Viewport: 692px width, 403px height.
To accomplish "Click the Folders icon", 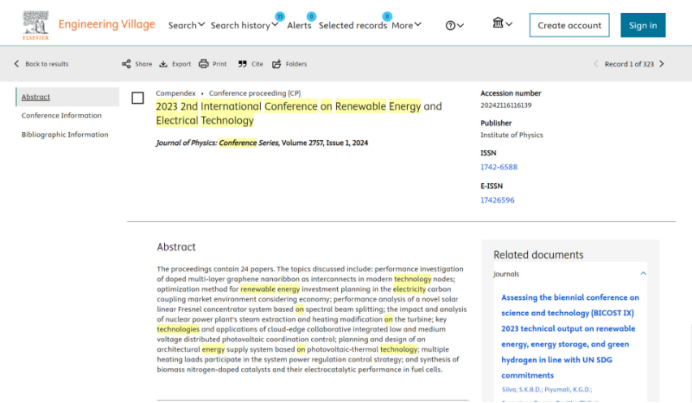I will [x=276, y=64].
